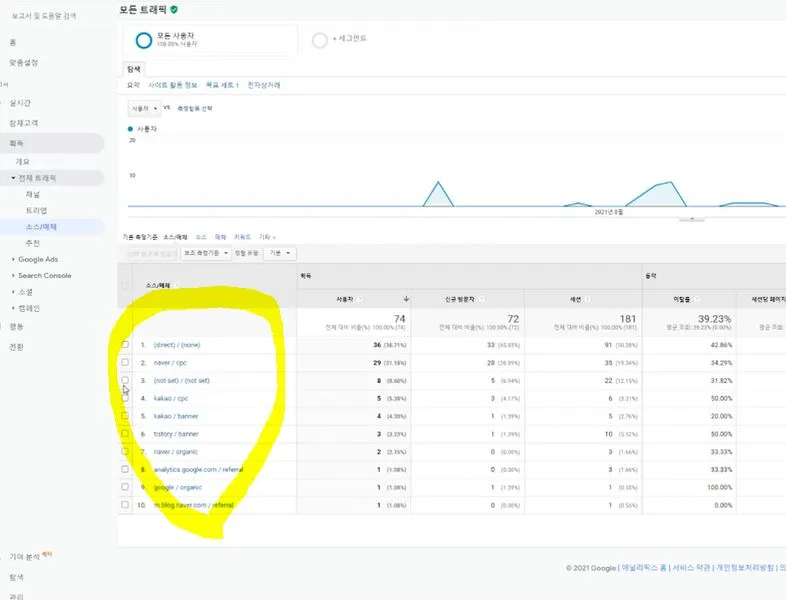Open 맞춤설정 in sidebar
The height and width of the screenshot is (600, 786).
coord(24,62)
